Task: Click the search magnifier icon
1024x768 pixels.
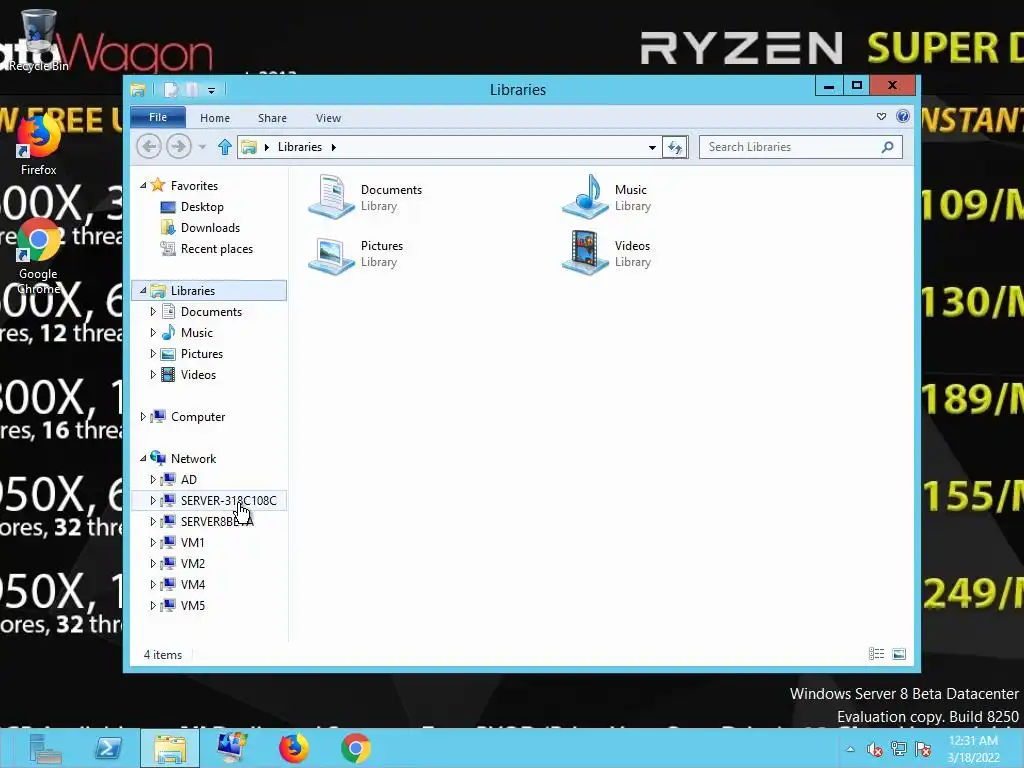Action: pyautogui.click(x=888, y=147)
